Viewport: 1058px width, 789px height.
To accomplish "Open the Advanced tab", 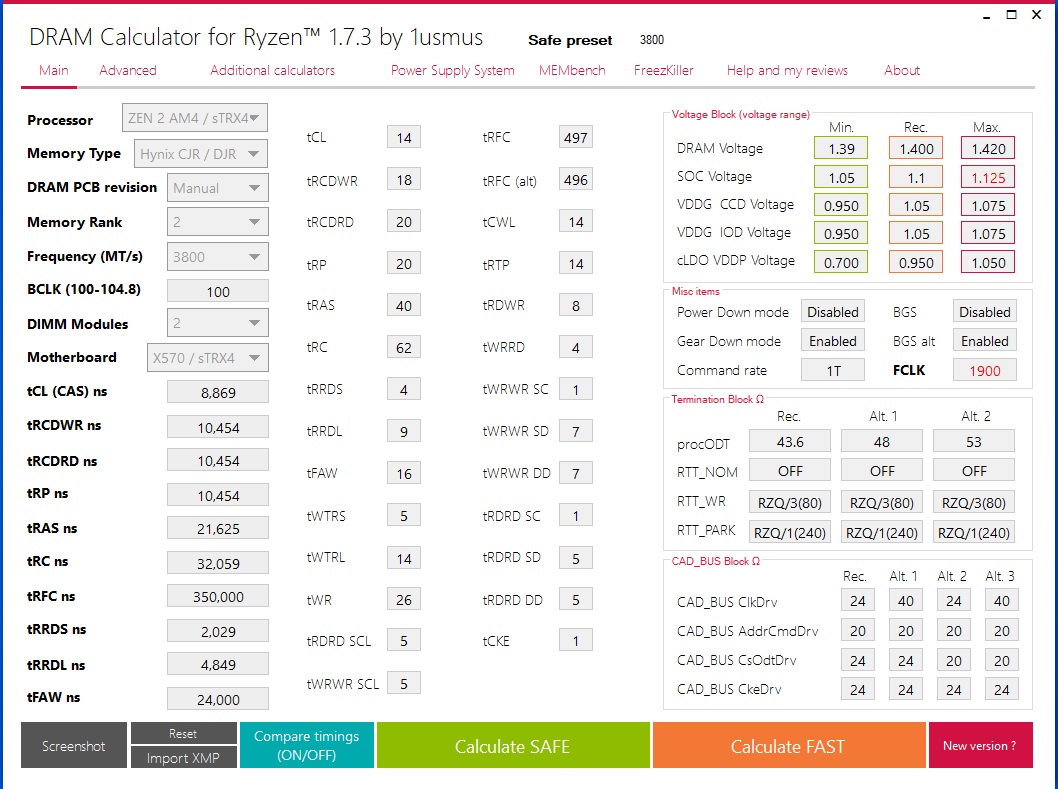I will (128, 70).
